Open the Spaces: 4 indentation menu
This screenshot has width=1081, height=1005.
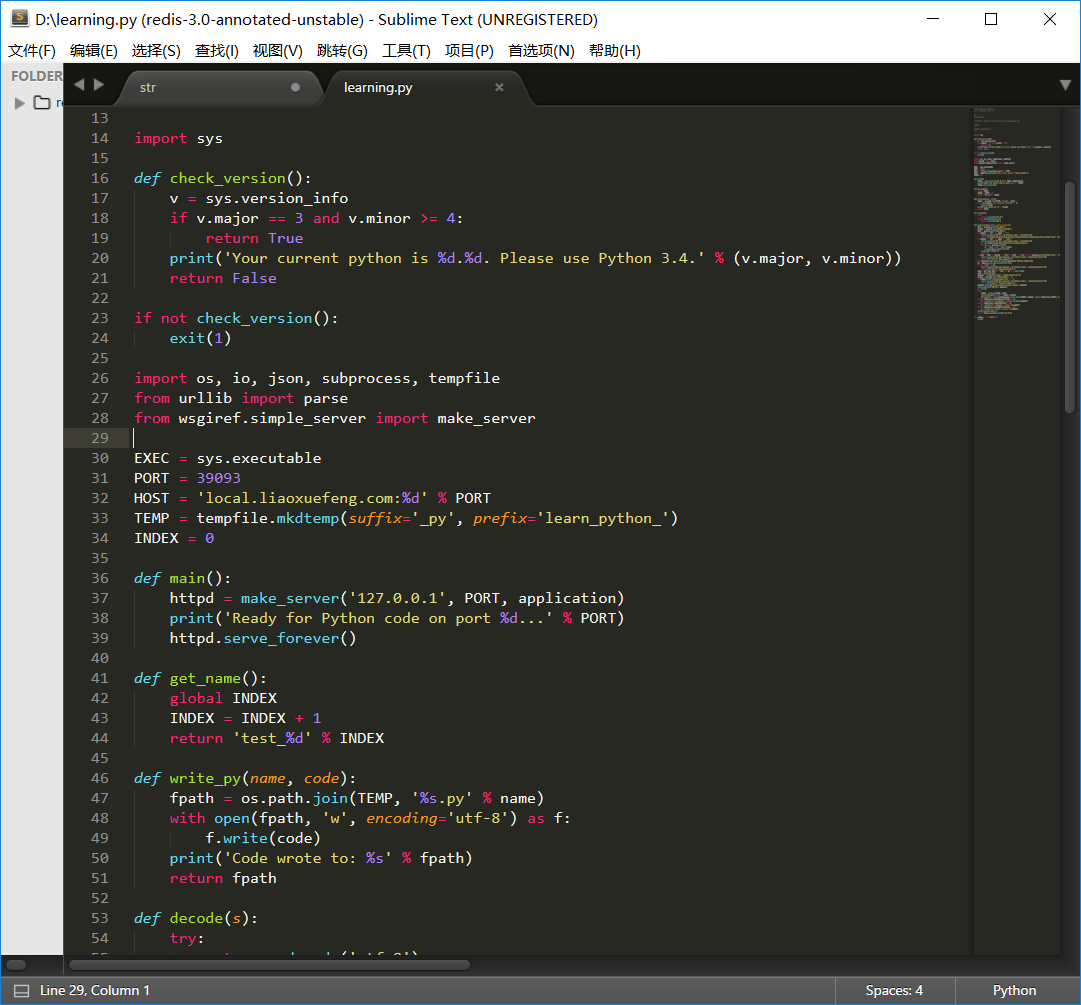click(894, 990)
